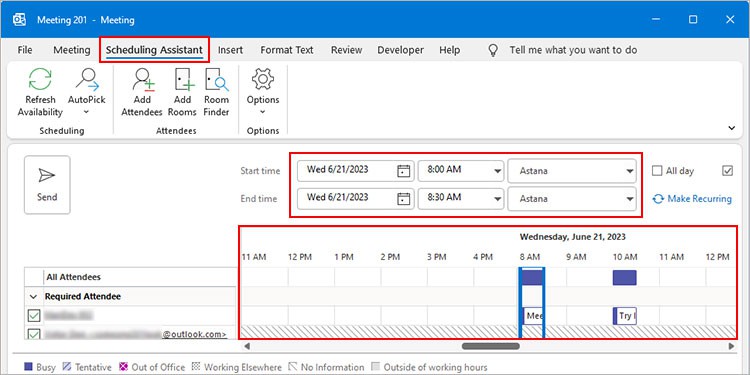Switch to the Meeting tab

point(72,50)
